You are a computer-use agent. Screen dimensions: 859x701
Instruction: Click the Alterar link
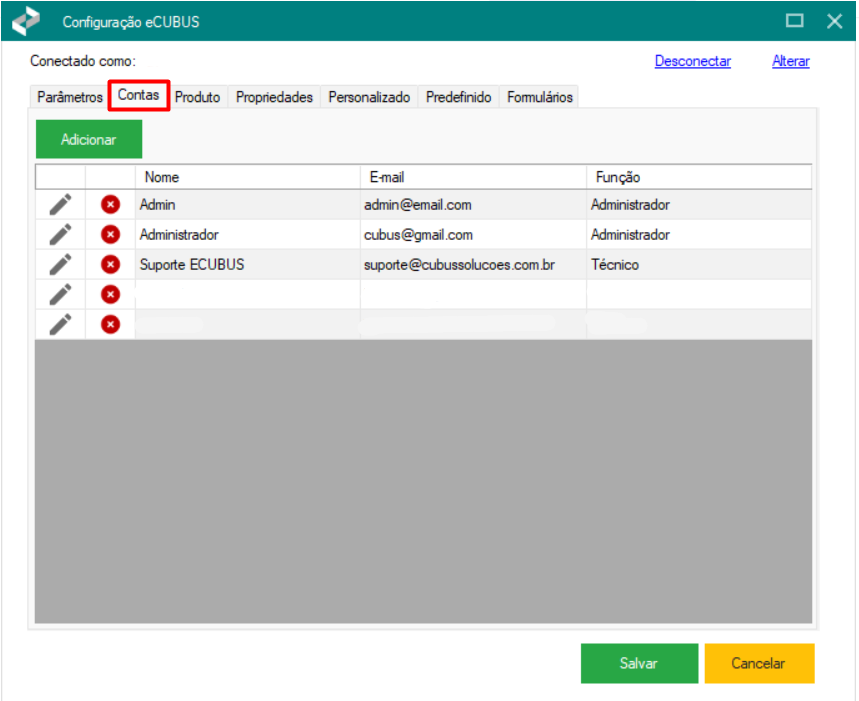click(790, 61)
